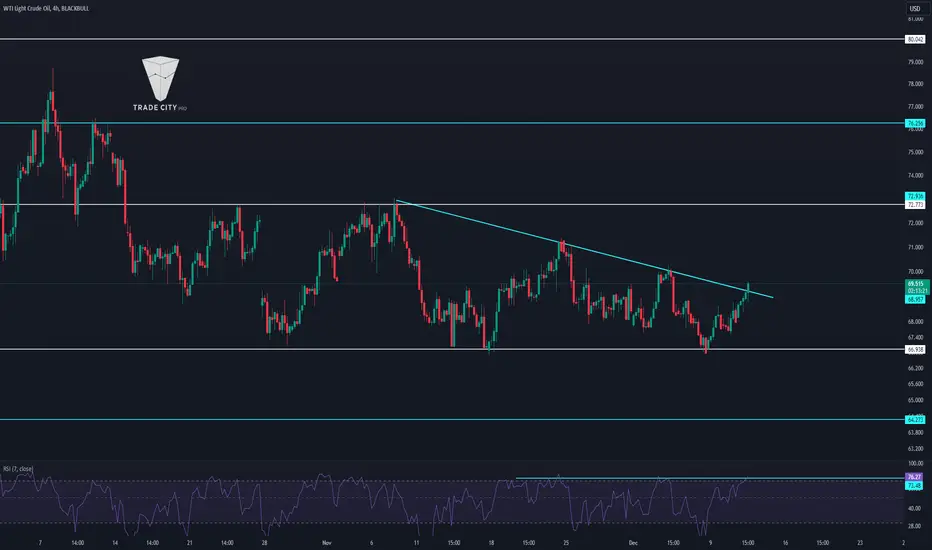Select the white horizontal line at 80.042
932x550 pixels.
tap(452, 39)
